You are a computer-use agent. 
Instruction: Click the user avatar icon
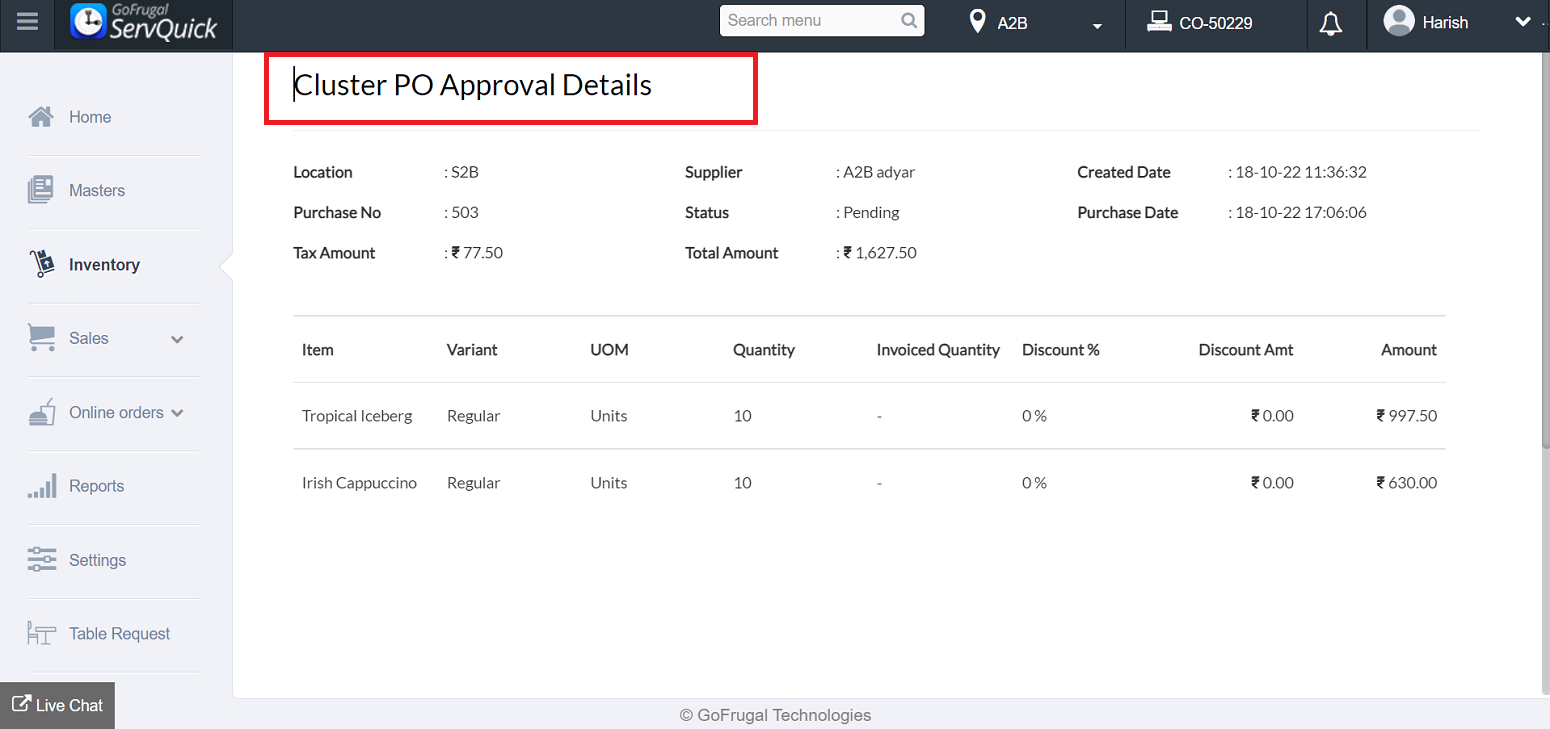(x=1398, y=21)
